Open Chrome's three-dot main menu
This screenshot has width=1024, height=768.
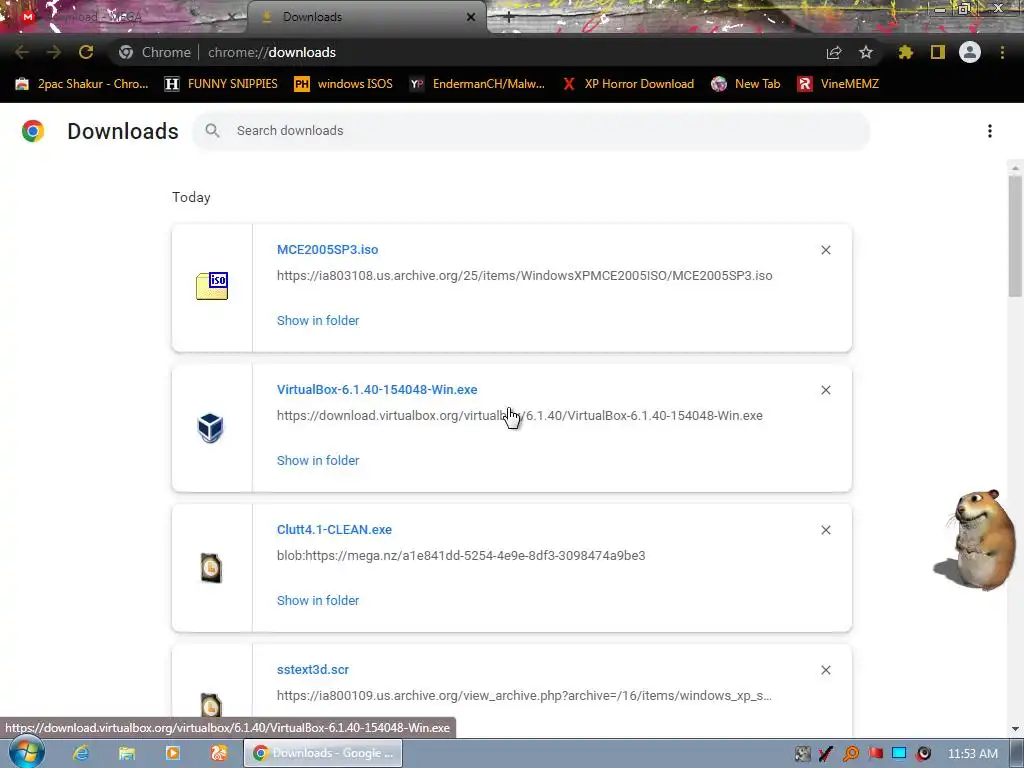[x=1002, y=52]
